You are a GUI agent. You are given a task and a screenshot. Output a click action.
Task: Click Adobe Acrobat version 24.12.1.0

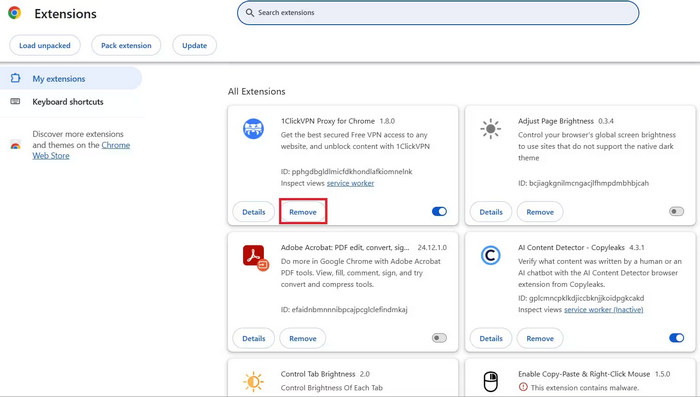pyautogui.click(x=432, y=247)
